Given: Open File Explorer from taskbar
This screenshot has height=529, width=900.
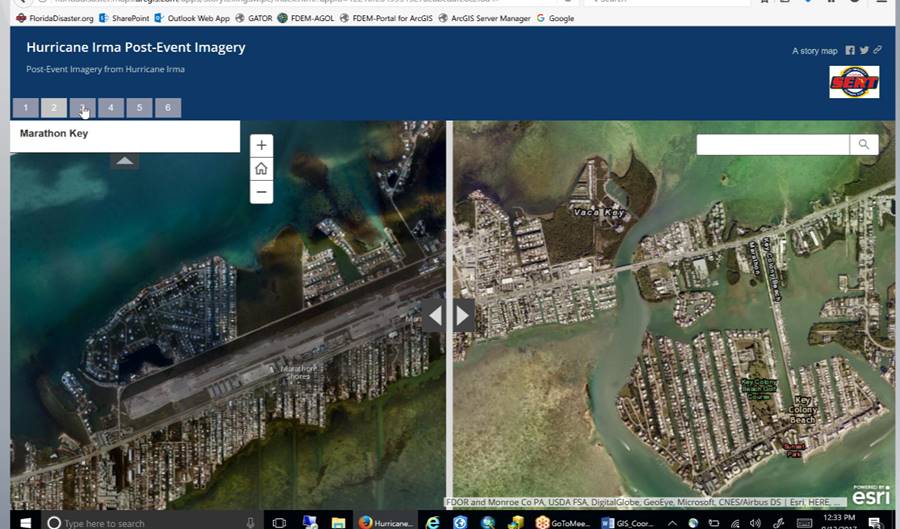Looking at the screenshot, I should (339, 522).
